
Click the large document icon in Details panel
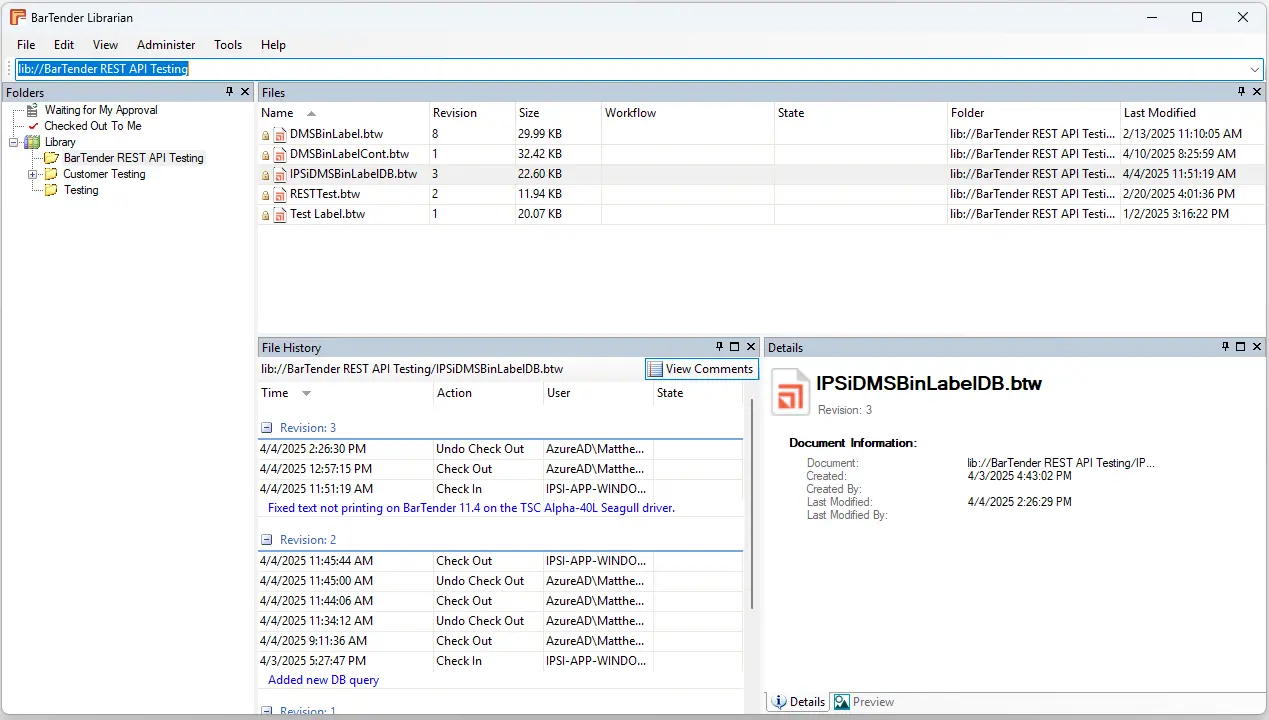790,391
